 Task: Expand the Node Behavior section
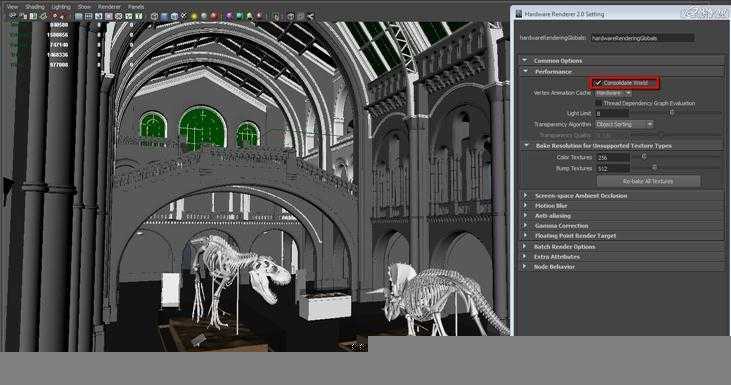[525, 267]
